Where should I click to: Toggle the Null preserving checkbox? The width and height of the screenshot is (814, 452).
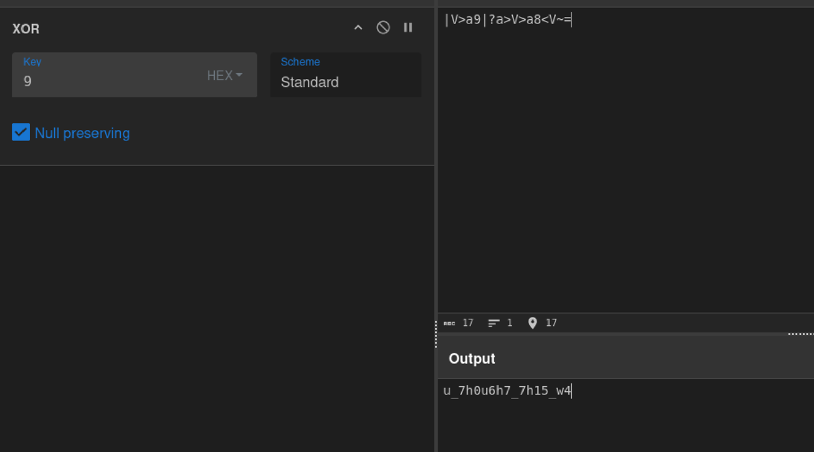click(21, 132)
